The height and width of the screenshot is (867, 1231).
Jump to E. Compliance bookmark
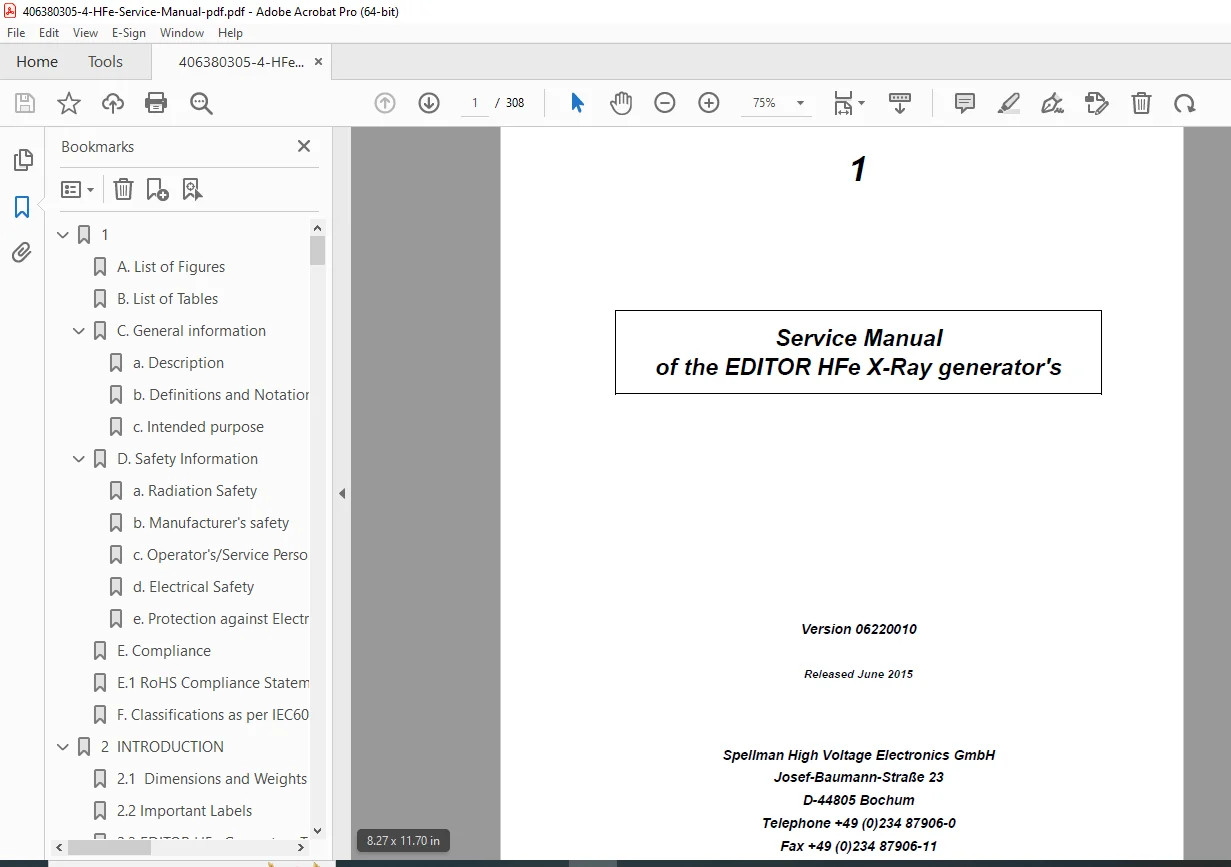tap(164, 651)
